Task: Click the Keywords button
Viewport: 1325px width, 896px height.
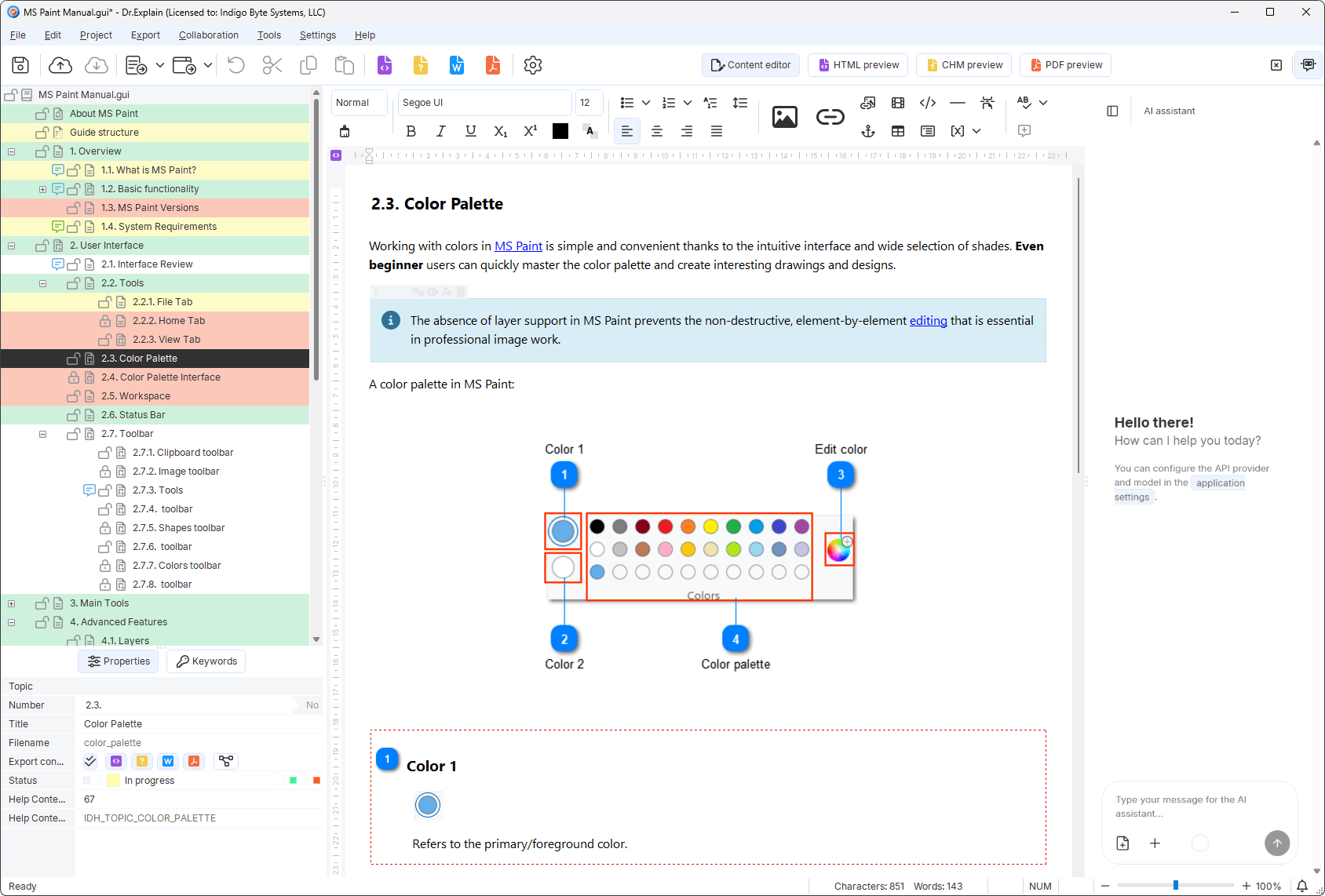Action: coord(206,661)
